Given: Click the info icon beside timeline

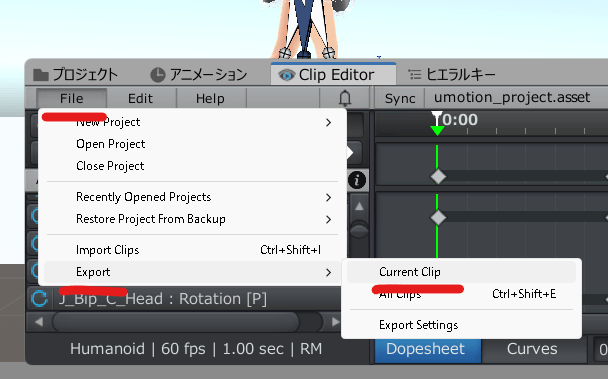Looking at the screenshot, I should pyautogui.click(x=357, y=180).
